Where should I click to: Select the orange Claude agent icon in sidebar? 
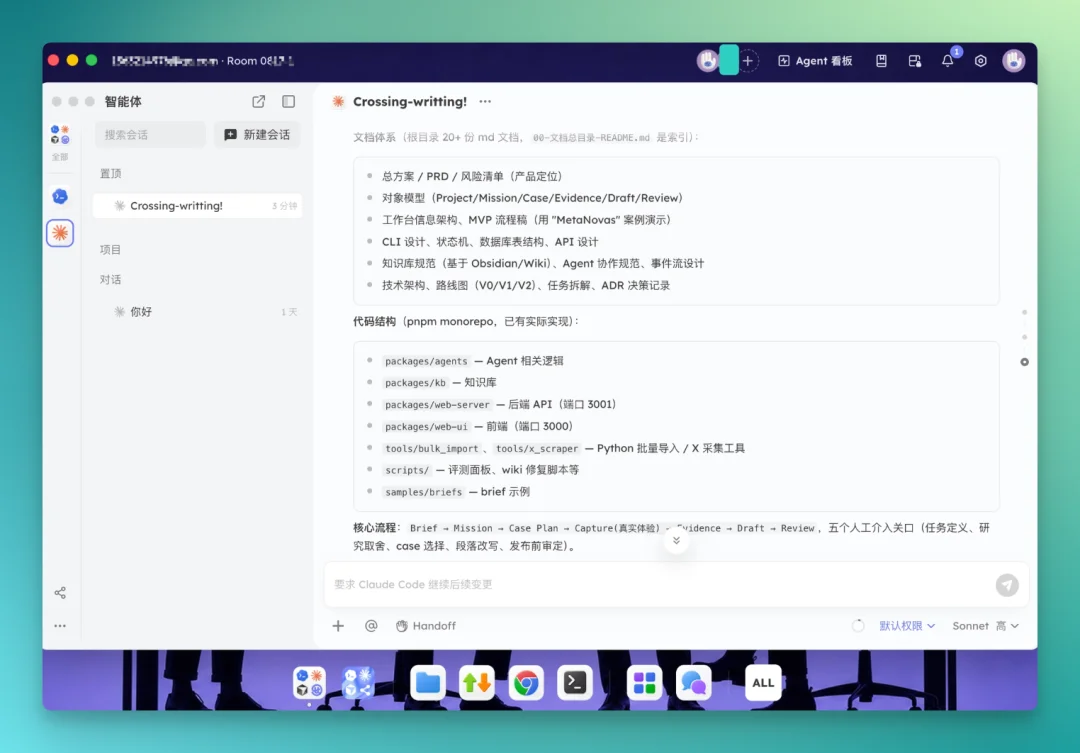pyautogui.click(x=60, y=233)
